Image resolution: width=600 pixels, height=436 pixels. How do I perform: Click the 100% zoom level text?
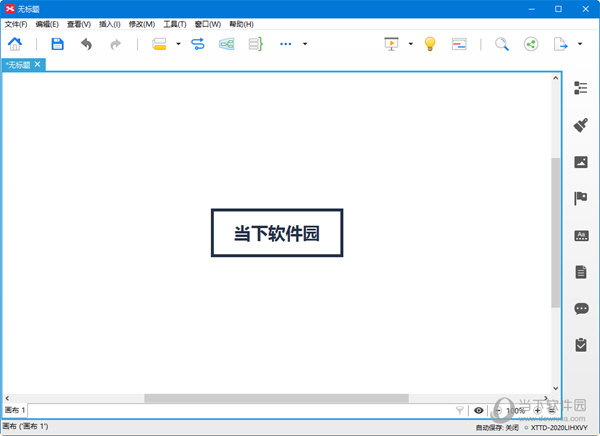click(x=515, y=411)
